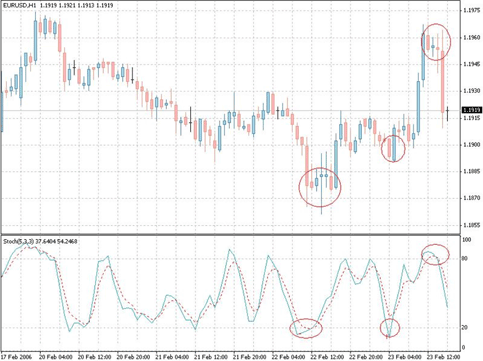This screenshot has width=483, height=361.
Task: Click the current price tag 1.1919
Action: (472, 110)
